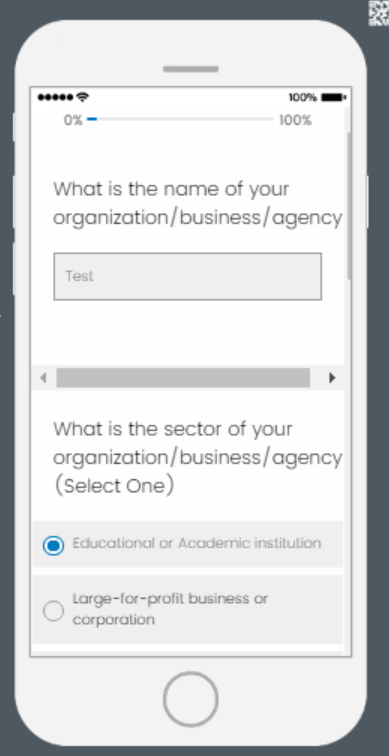Click the 0% progress label
Screen dimensions: 389x756
click(73, 120)
